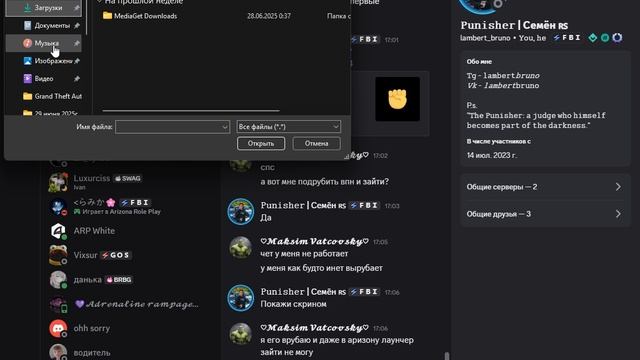Click ohh sorry Discord logo avatar

(58, 329)
